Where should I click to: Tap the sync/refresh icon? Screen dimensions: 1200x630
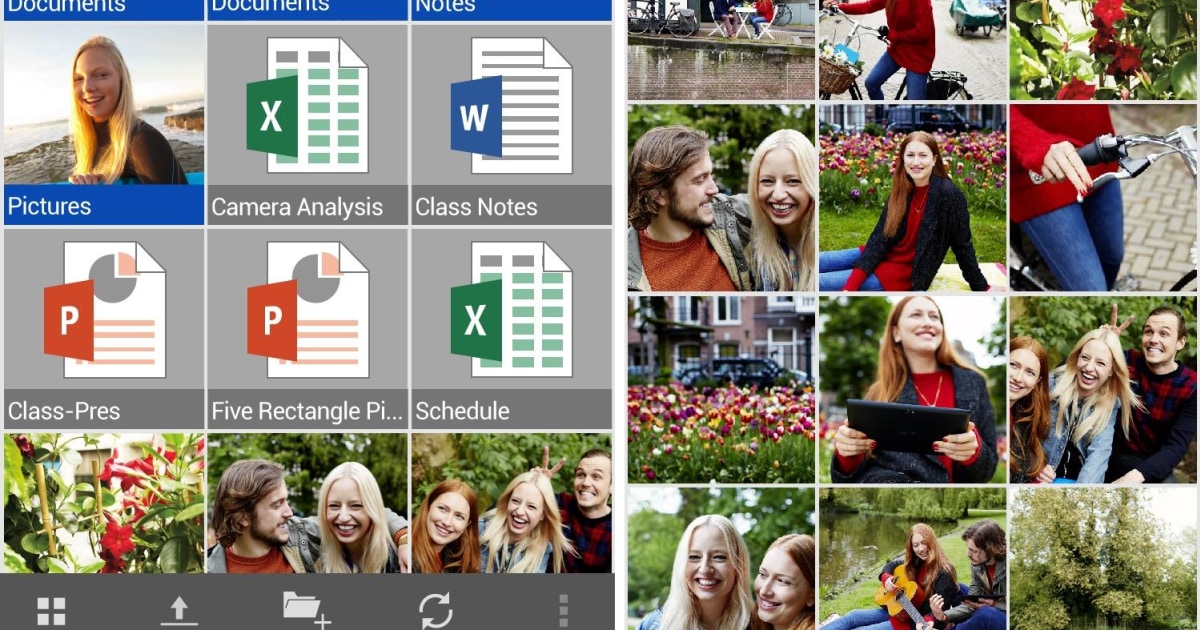point(434,608)
